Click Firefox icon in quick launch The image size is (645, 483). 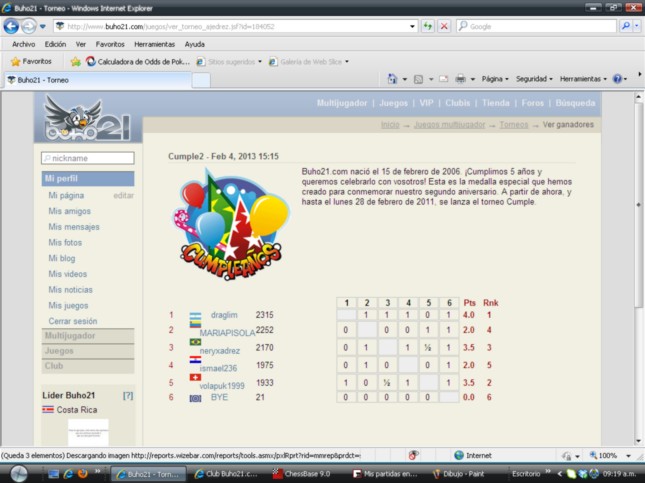click(82, 473)
